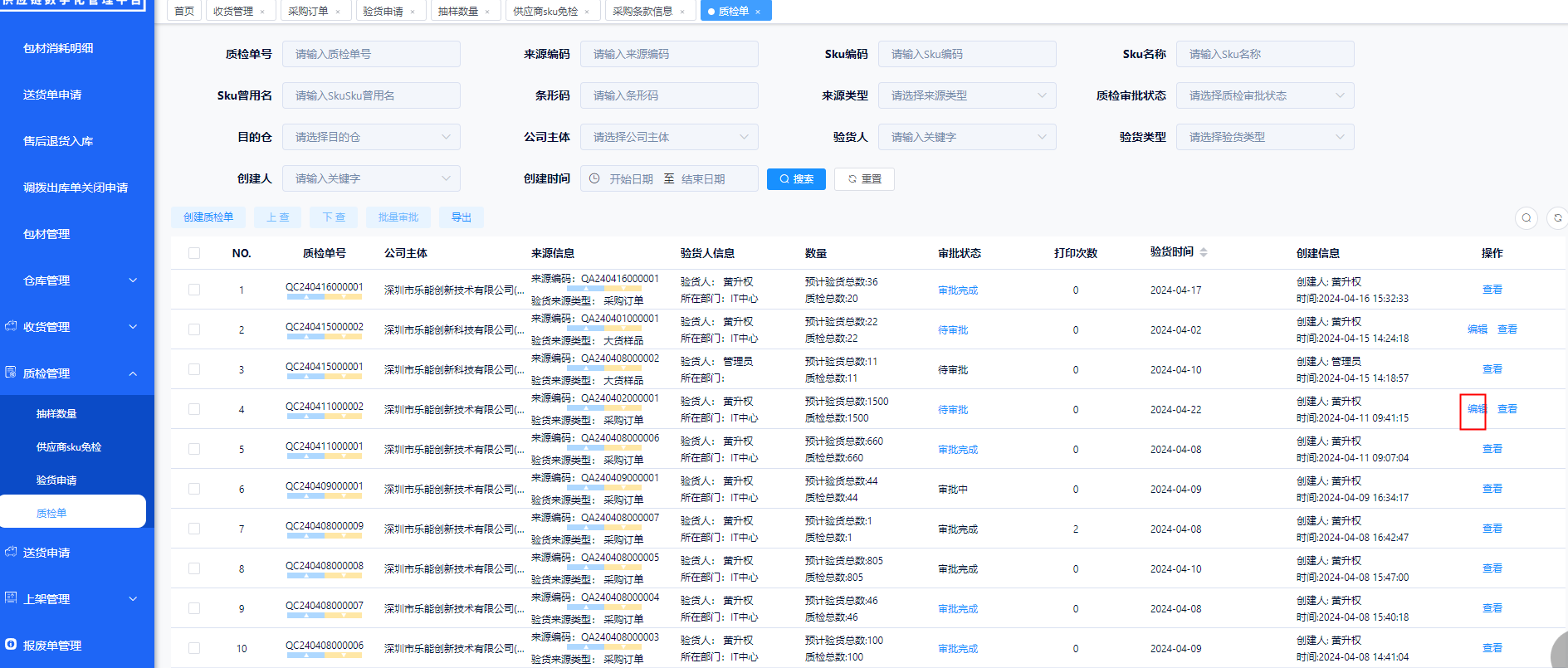Switch to the 验货申请 tab

click(x=383, y=12)
